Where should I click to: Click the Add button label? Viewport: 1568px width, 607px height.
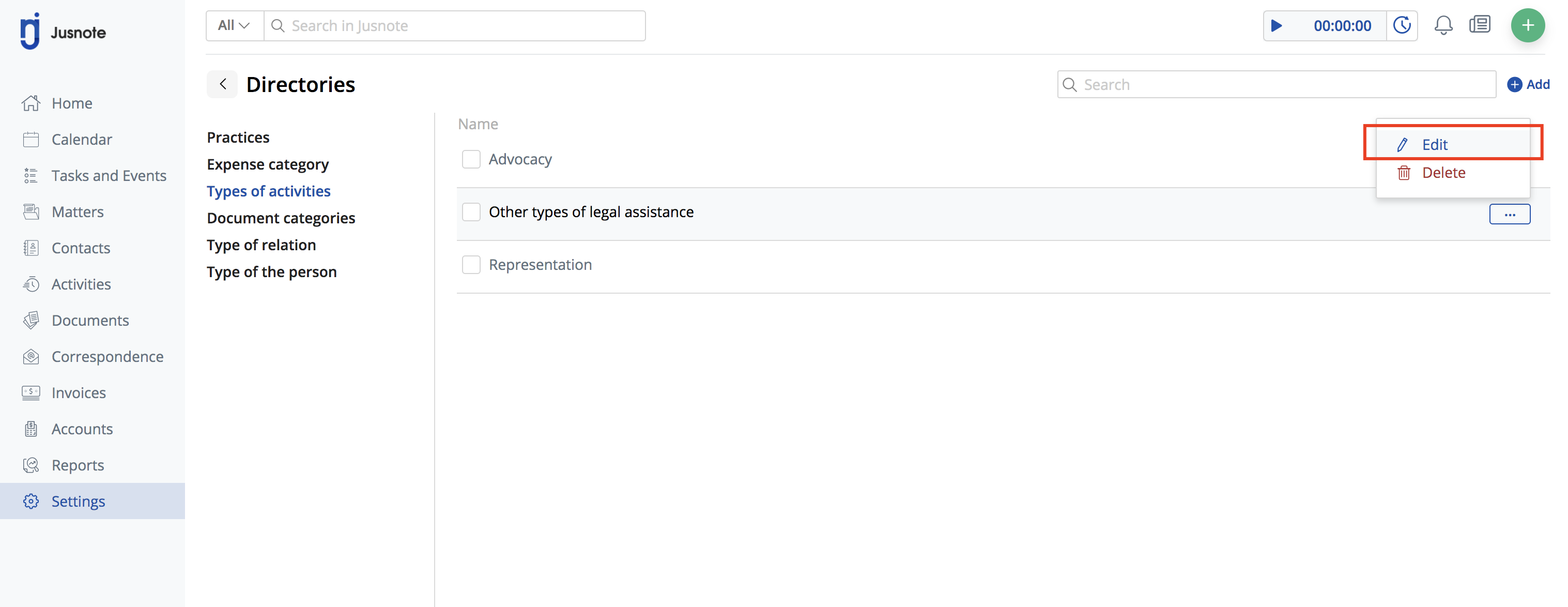pyautogui.click(x=1538, y=85)
